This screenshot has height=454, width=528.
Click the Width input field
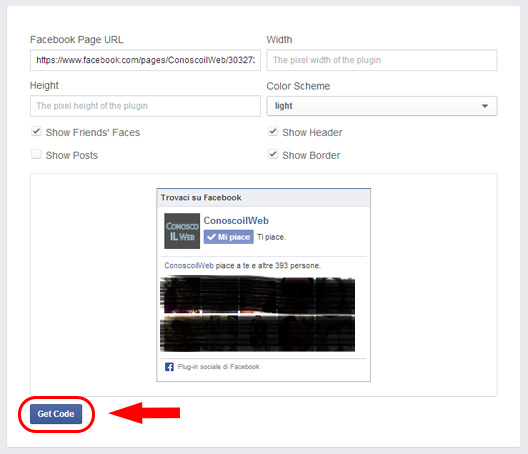(x=382, y=60)
